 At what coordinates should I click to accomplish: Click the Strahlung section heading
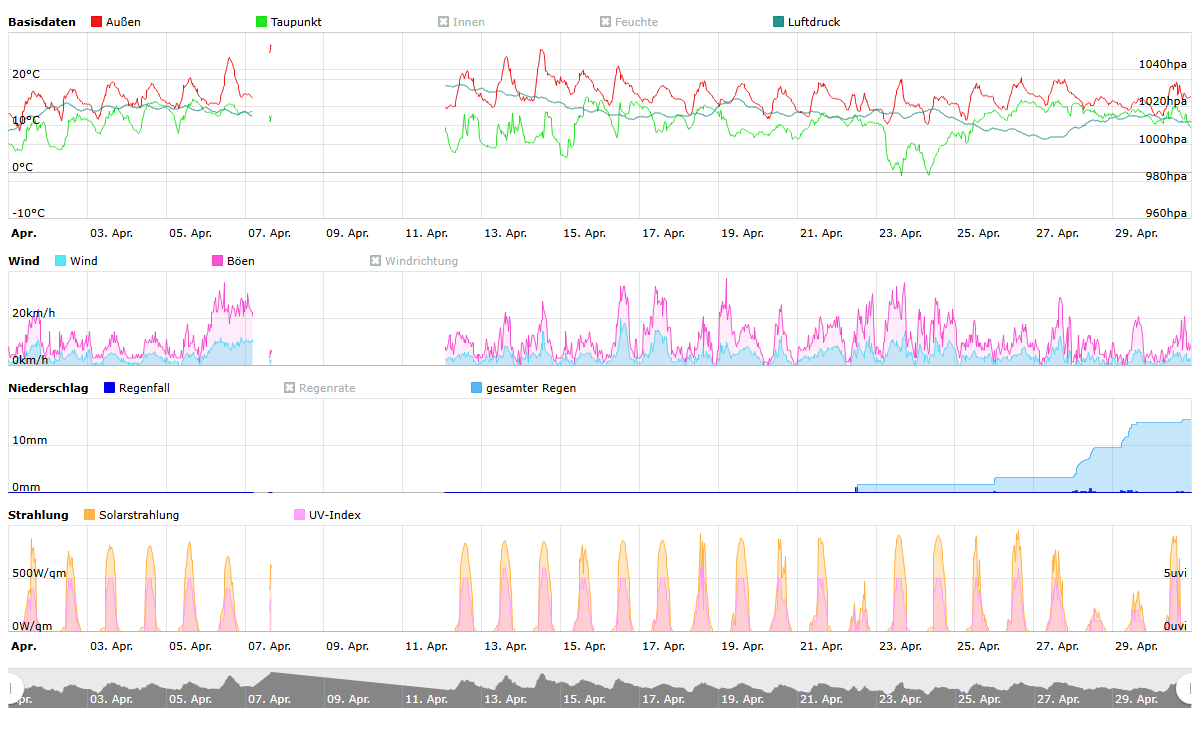point(38,515)
